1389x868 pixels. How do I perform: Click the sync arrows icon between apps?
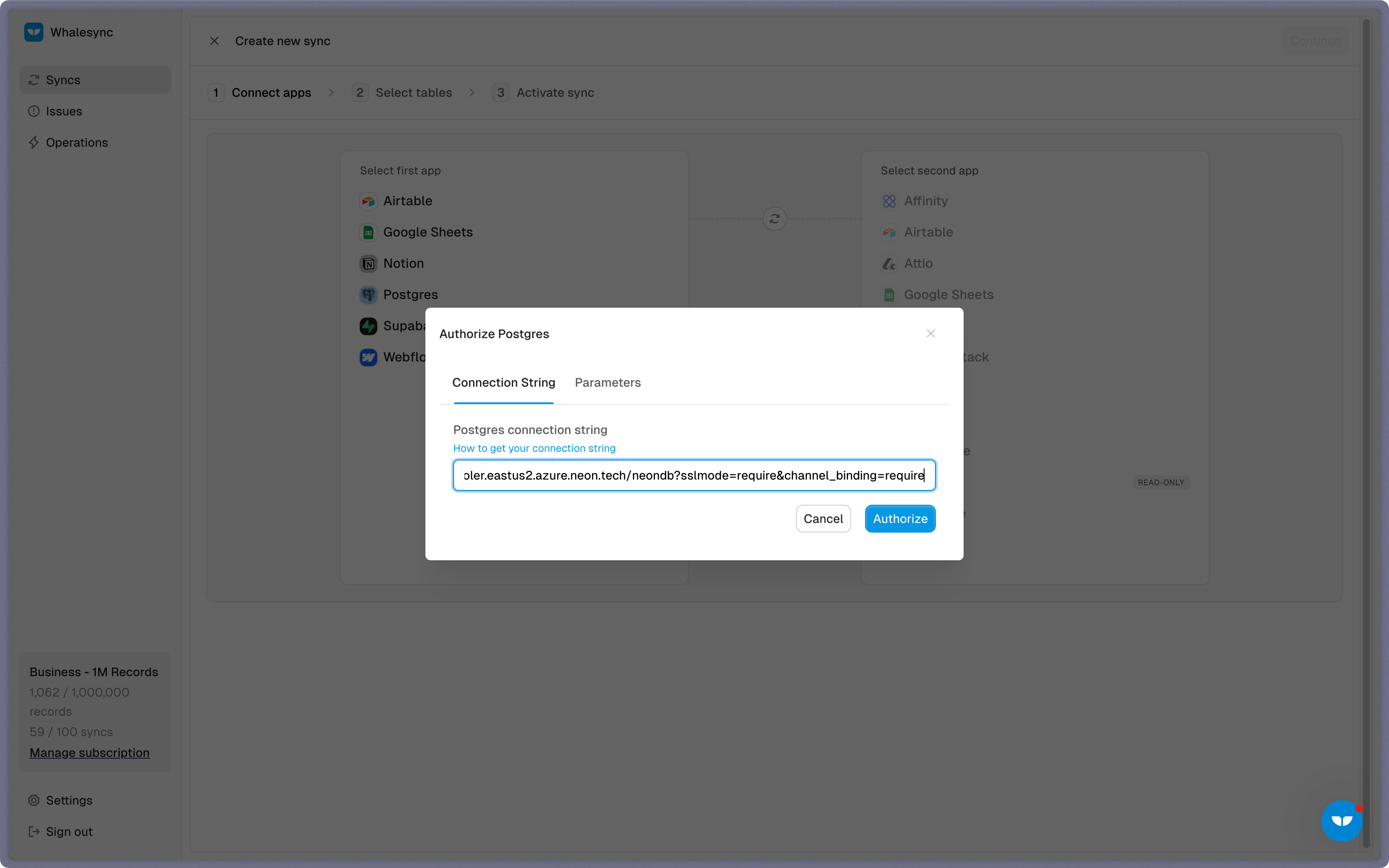tap(775, 219)
